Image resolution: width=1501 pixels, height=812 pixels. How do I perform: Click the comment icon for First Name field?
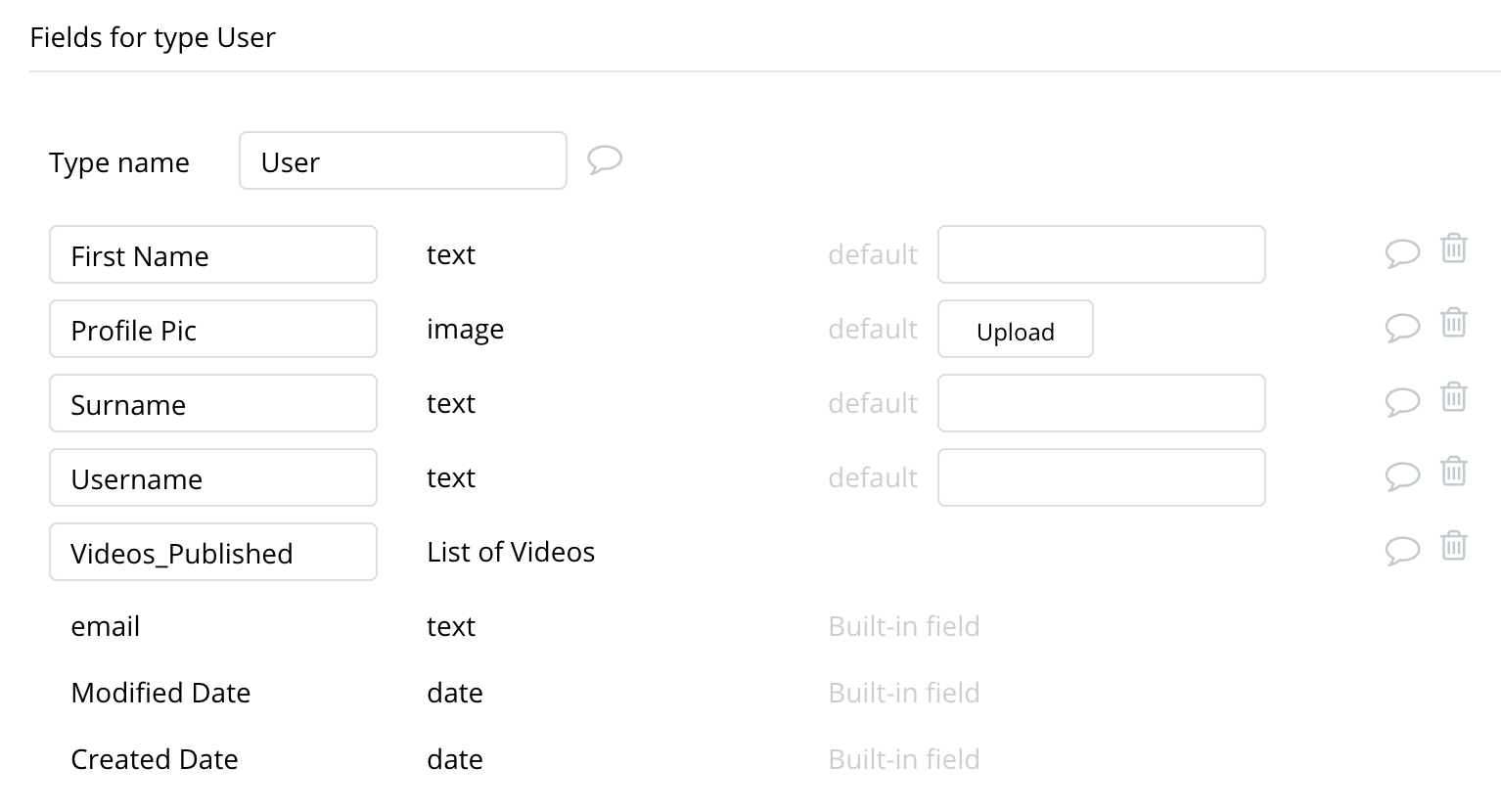point(1403,252)
